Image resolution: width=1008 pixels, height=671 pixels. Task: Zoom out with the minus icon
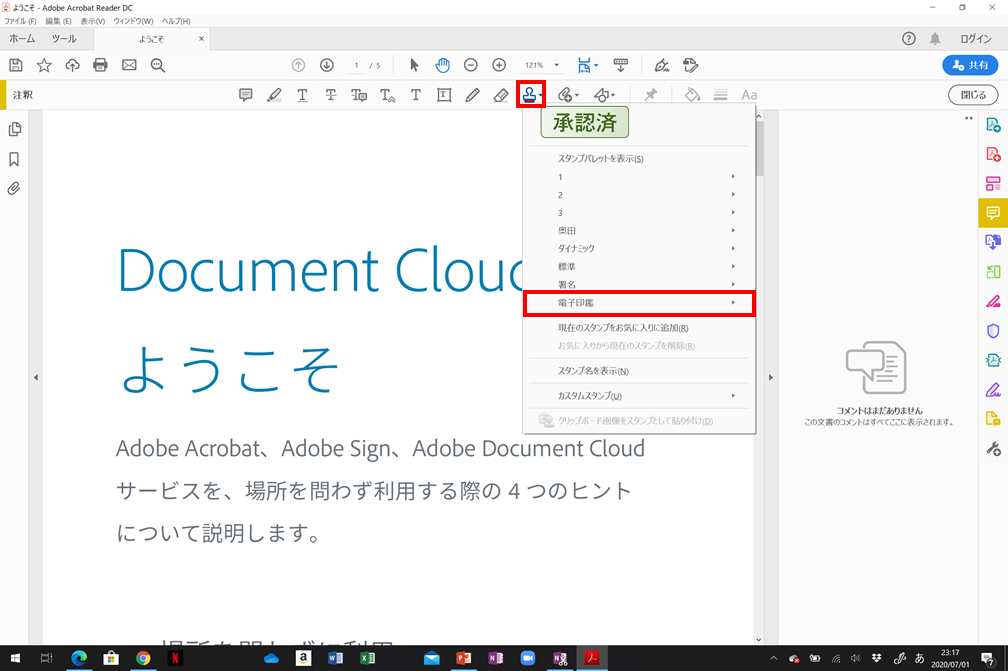pos(471,65)
